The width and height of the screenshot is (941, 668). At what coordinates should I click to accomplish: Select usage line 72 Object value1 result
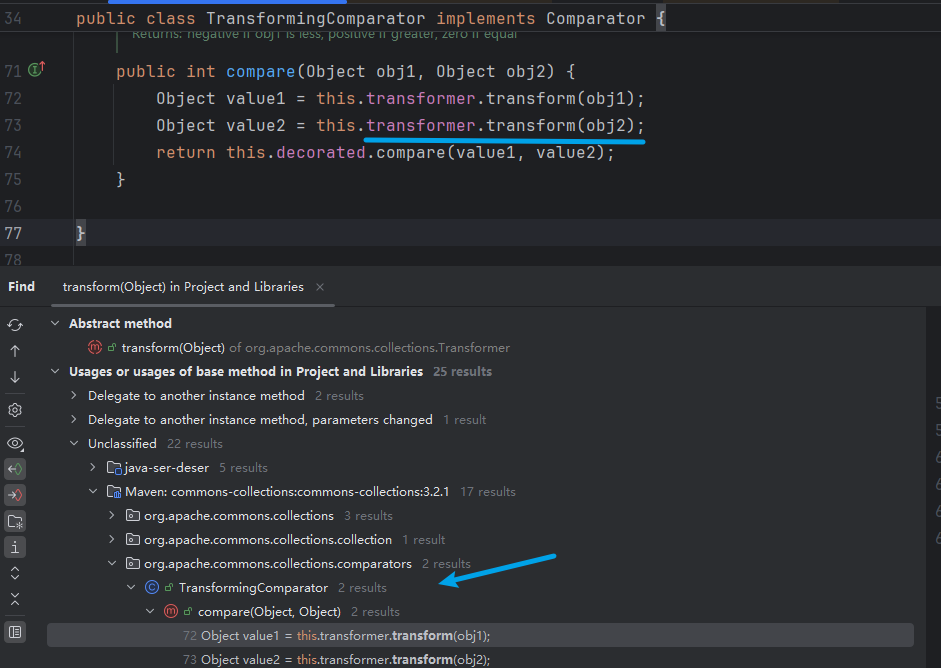[x=480, y=636]
